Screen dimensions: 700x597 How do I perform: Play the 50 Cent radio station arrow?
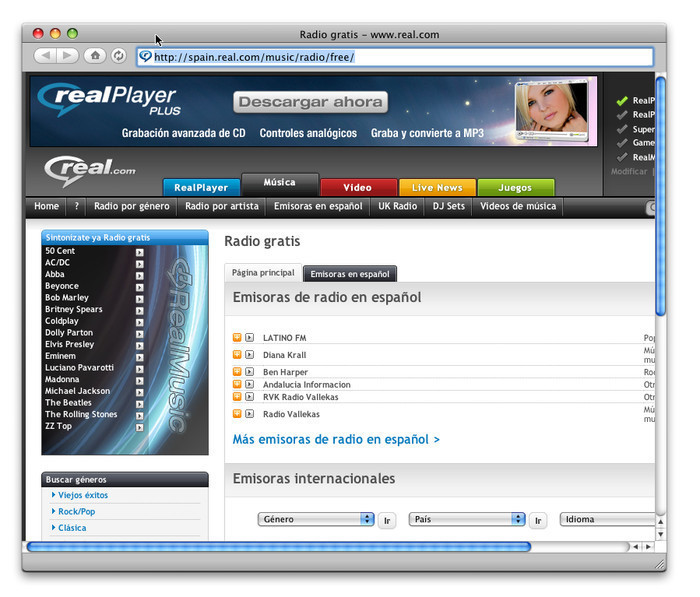[140, 252]
